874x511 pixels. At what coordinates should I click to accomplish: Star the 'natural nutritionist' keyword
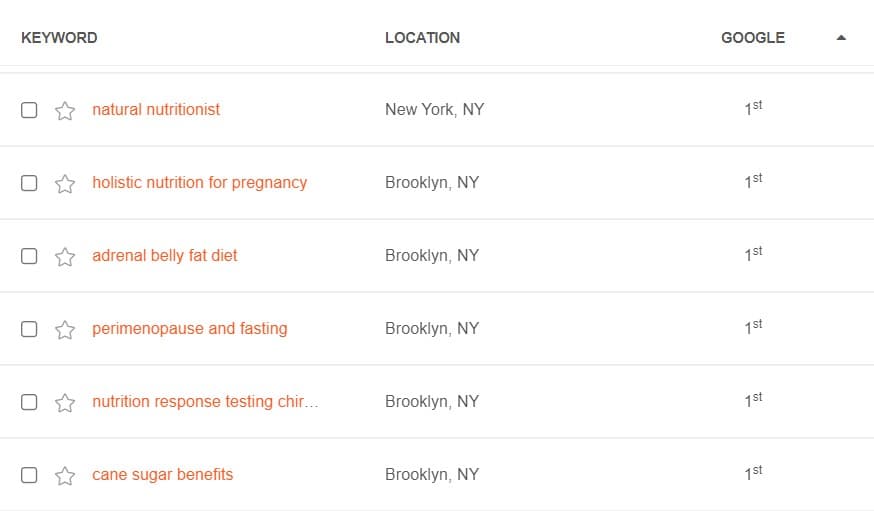click(x=65, y=110)
